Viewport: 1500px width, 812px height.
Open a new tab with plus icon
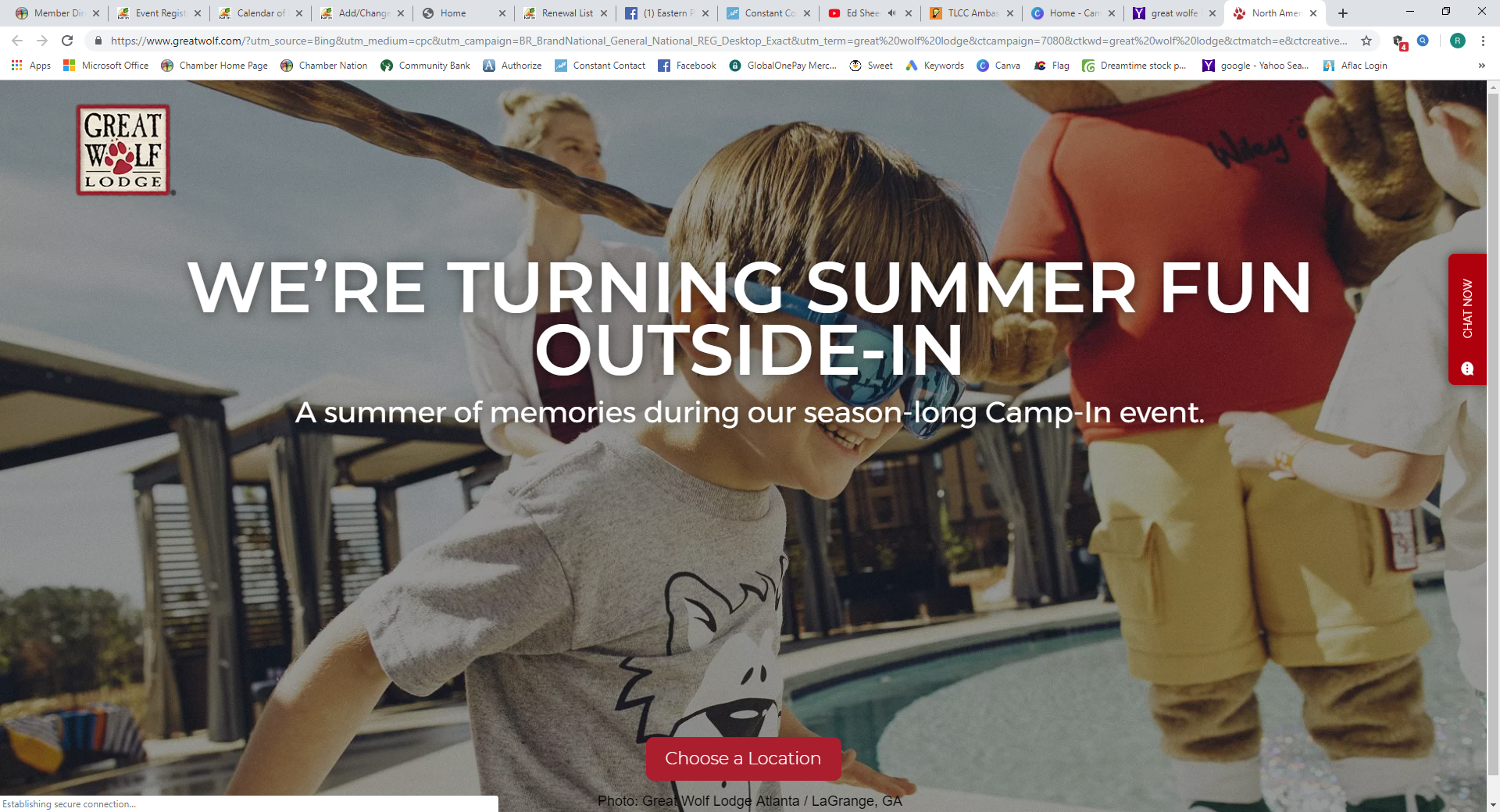tap(1343, 13)
